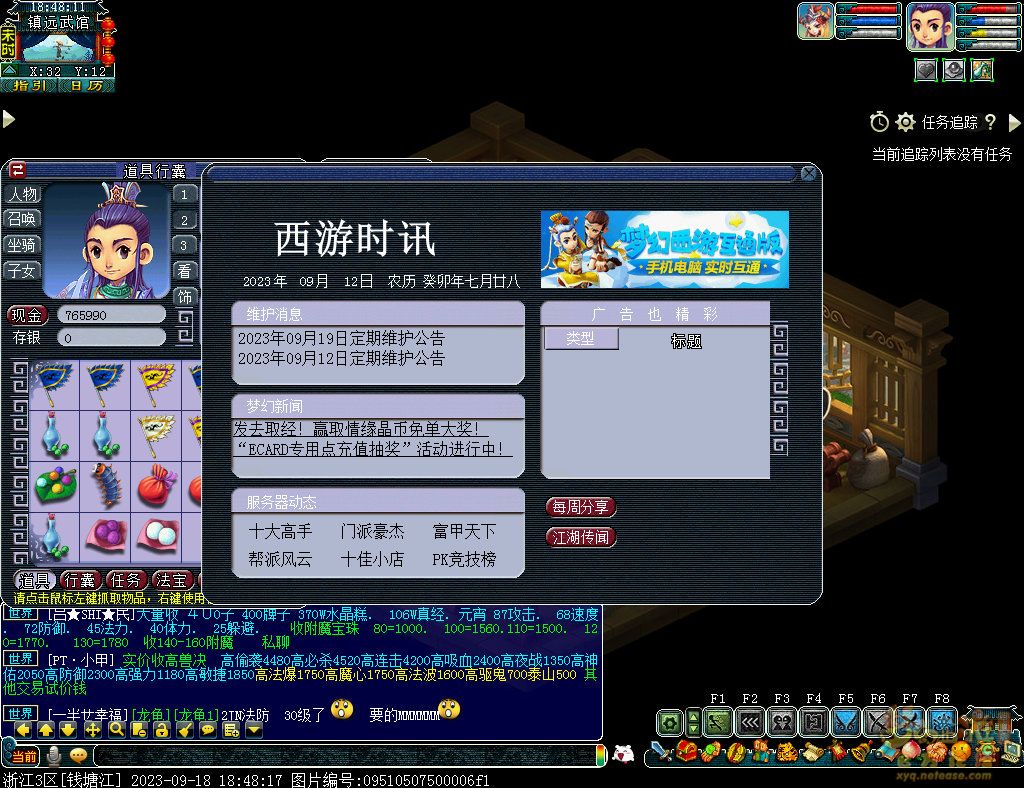
Task: Select inventory page 3 button
Action: tap(184, 245)
